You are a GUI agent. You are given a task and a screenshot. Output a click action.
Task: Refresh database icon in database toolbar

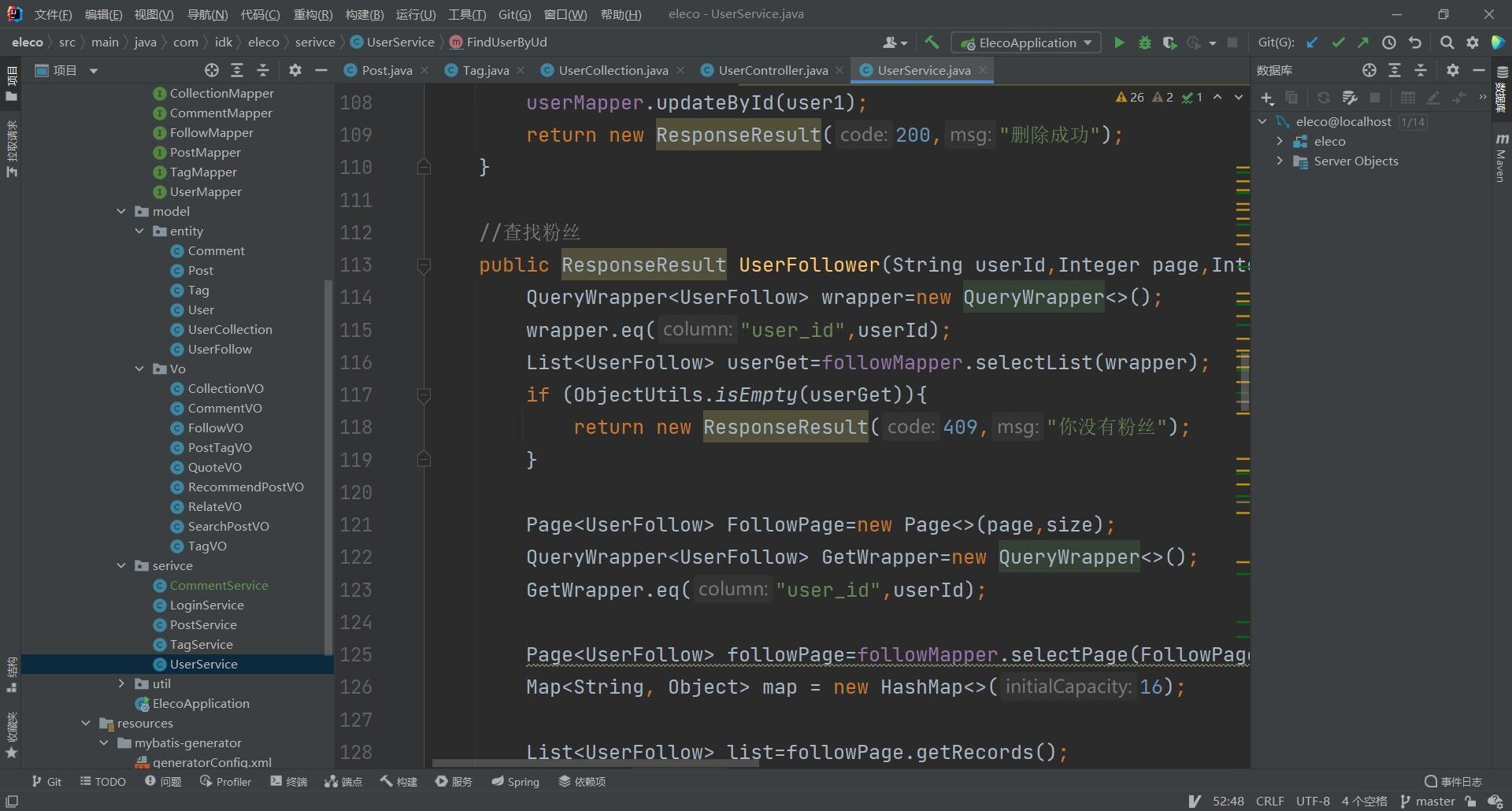coord(1323,98)
